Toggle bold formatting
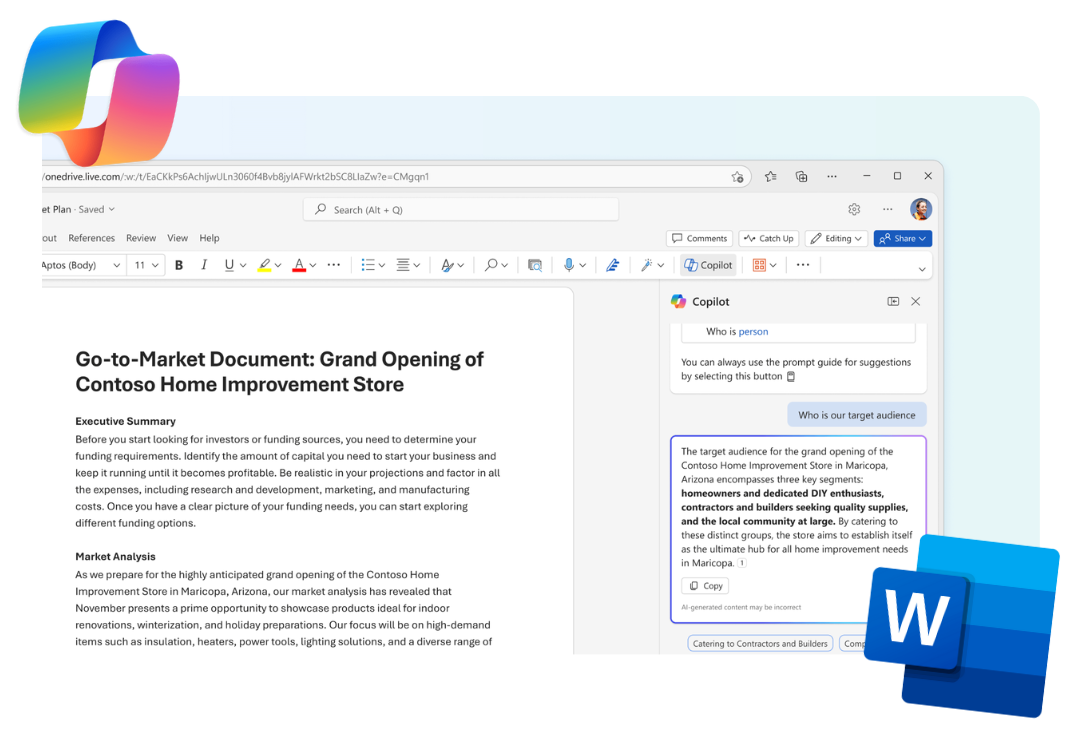This screenshot has width=1080, height=733. coord(179,265)
